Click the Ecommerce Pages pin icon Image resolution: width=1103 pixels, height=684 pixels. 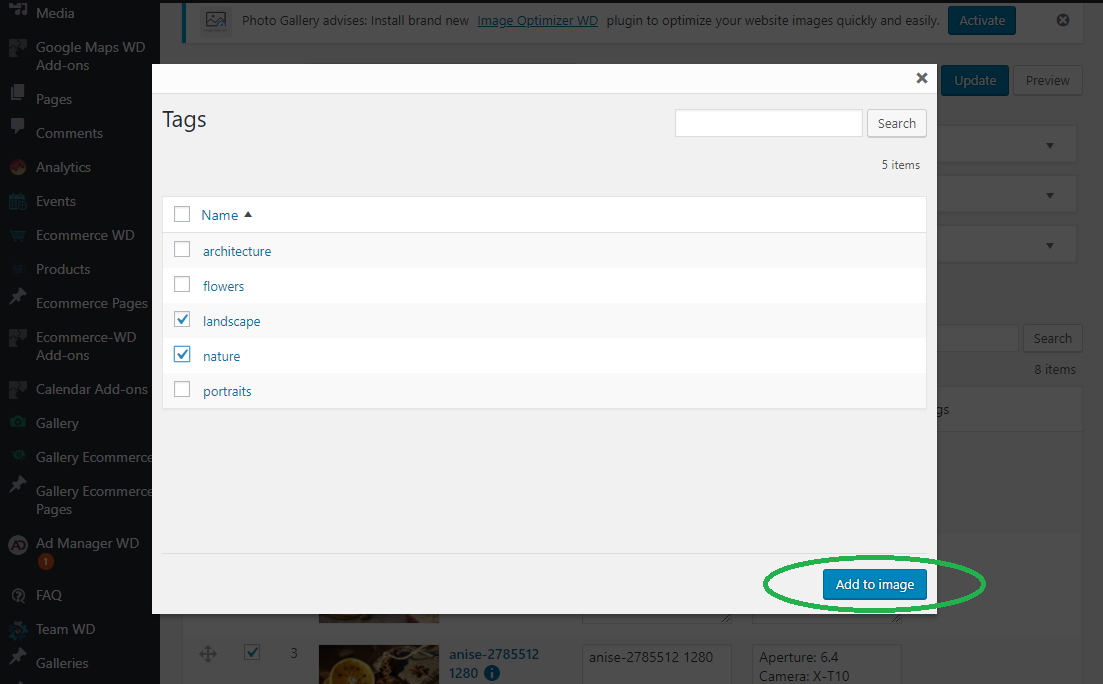[18, 297]
